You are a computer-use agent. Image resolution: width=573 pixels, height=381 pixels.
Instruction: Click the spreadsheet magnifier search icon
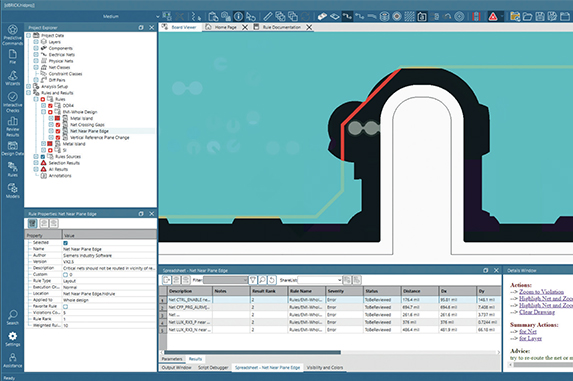click(x=262, y=280)
